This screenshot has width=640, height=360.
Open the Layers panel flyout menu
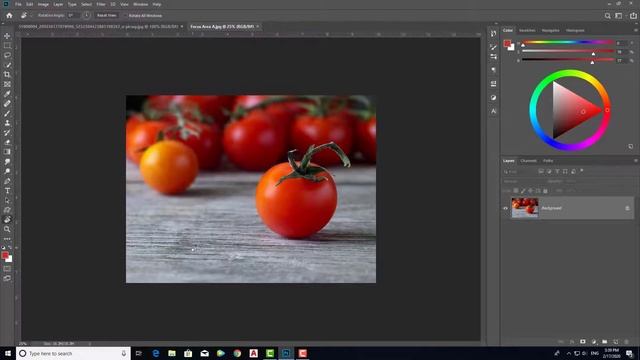[636, 161]
